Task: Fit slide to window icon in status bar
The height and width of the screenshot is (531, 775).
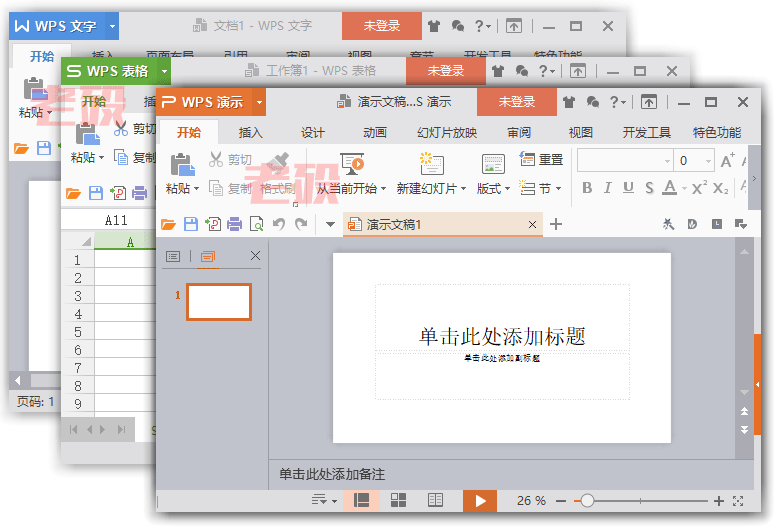Action: coord(738,501)
